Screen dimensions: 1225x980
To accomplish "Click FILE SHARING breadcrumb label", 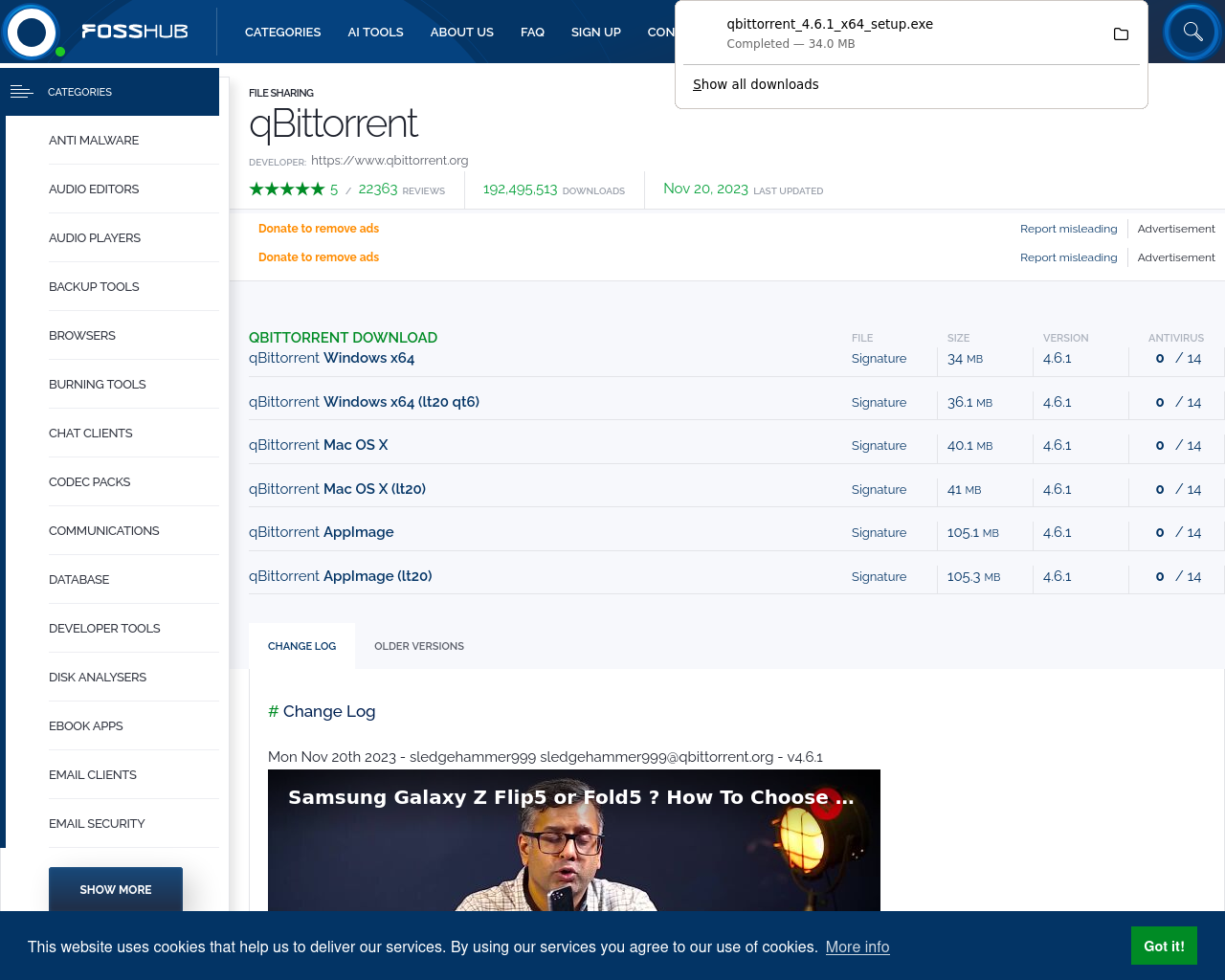I will click(x=281, y=93).
